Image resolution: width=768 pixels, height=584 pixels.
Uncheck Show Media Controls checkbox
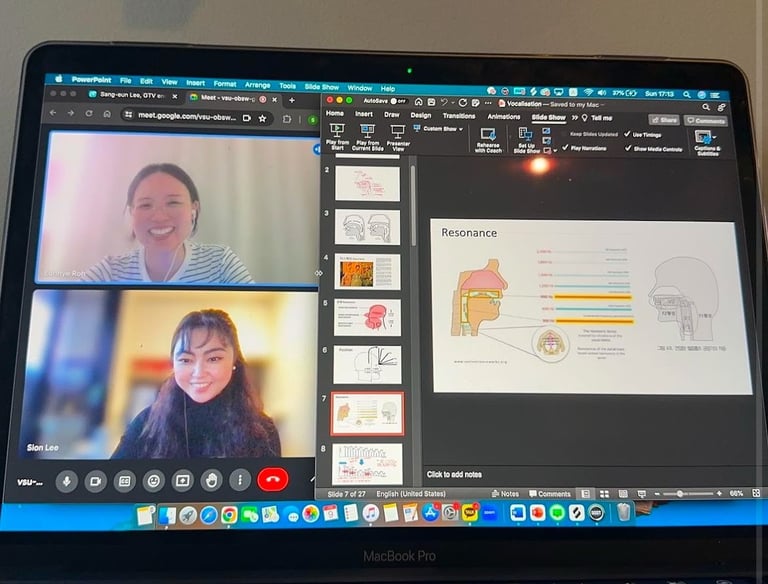pyautogui.click(x=627, y=148)
